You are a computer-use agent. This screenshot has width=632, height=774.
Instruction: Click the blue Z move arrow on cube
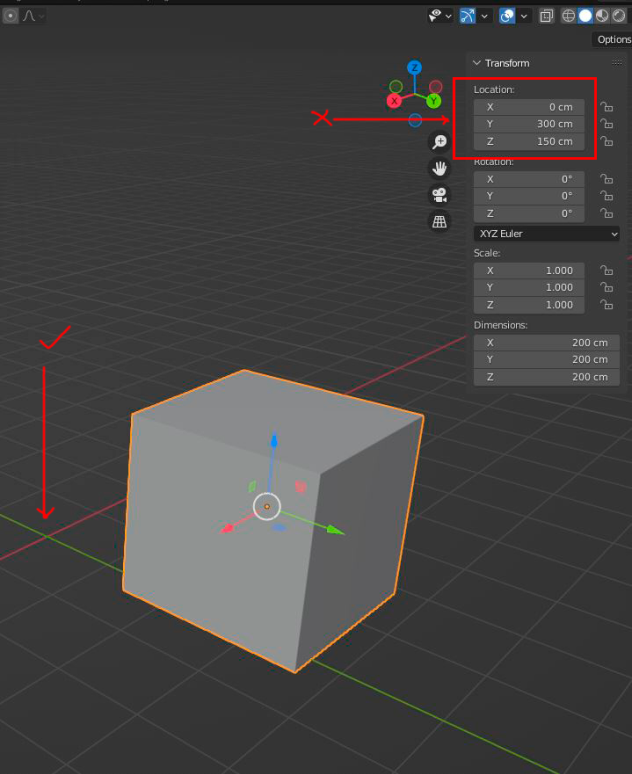(274, 440)
